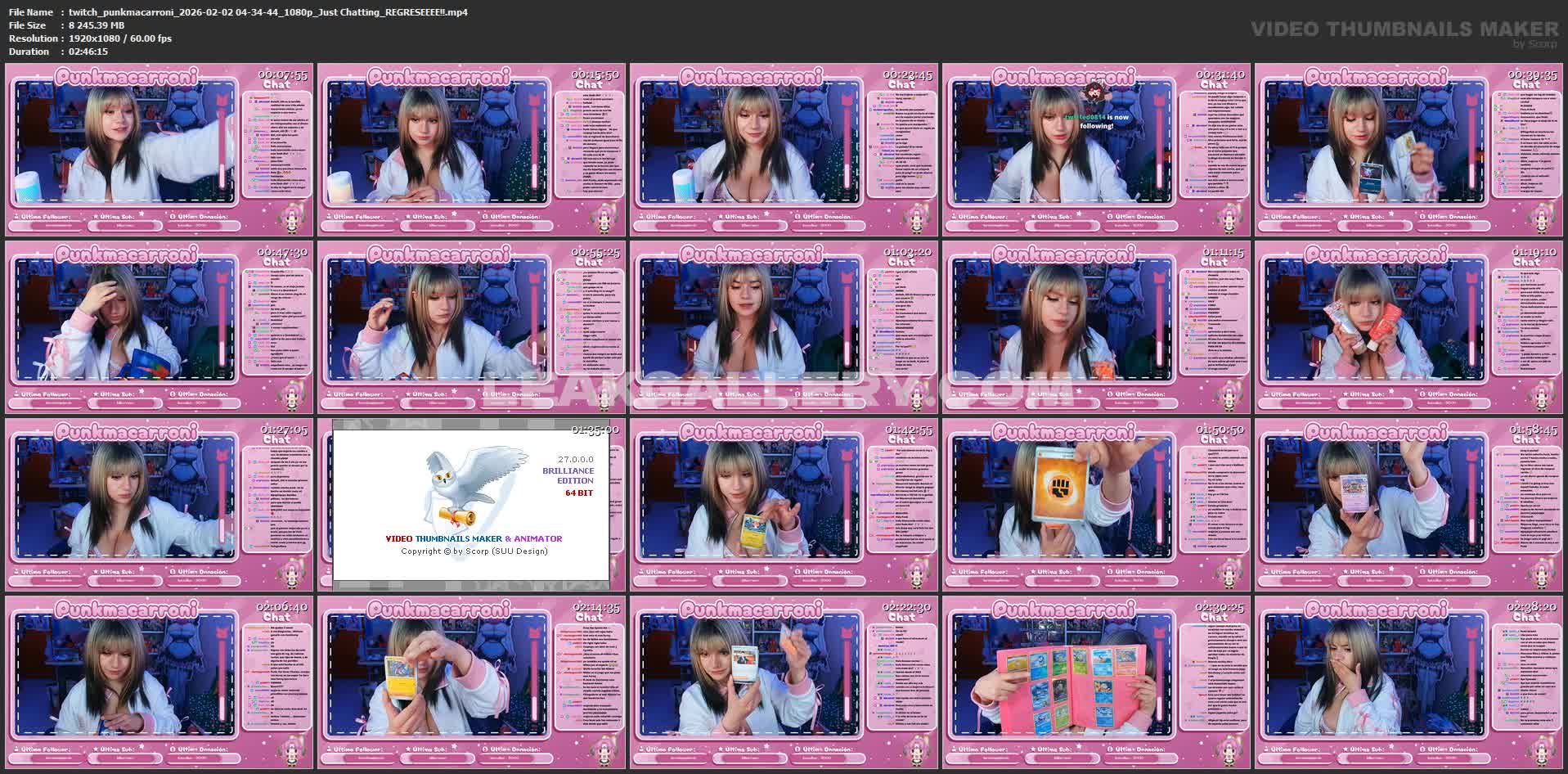Screen dimensions: 1568x774
Task: Open the thumbnail at 00:47:30
Action: point(159,327)
